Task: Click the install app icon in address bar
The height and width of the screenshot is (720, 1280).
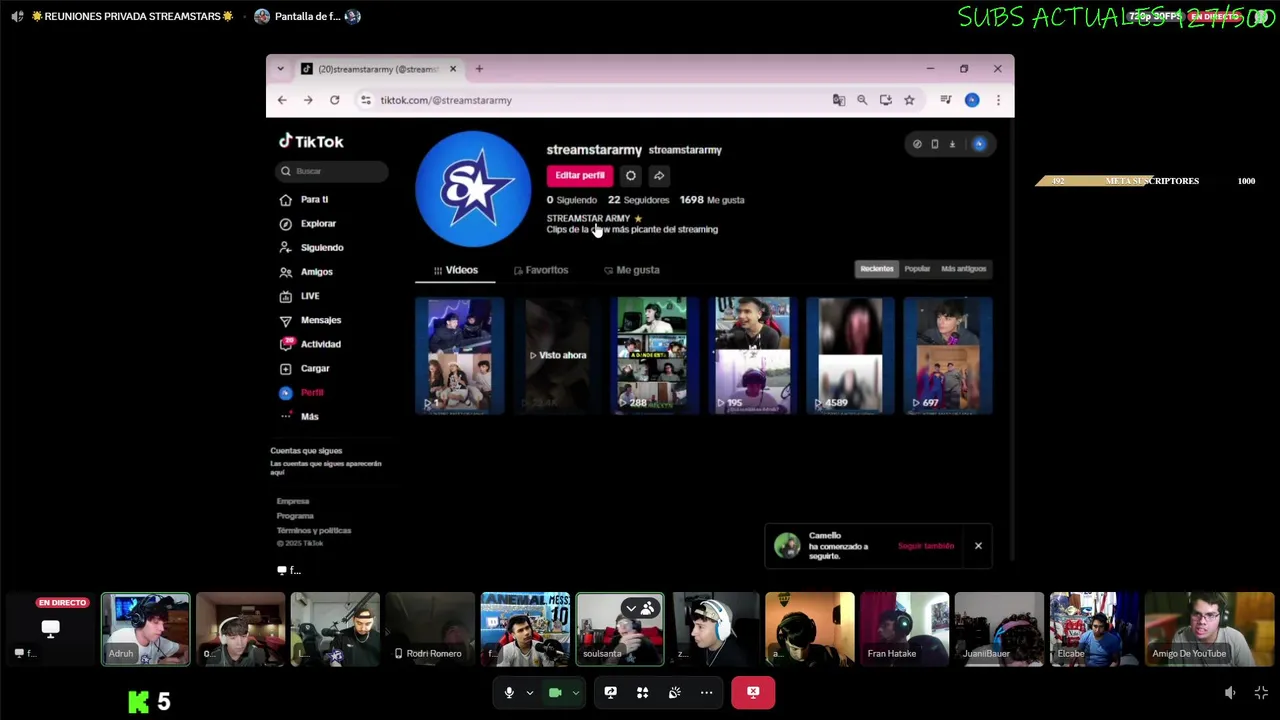Action: pyautogui.click(x=886, y=100)
